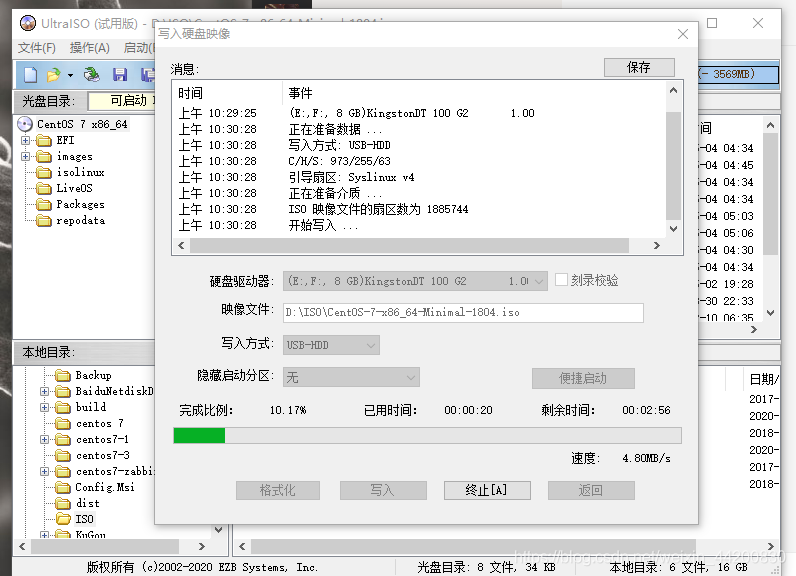
Task: Click the UltraISO disc logo in title bar
Action: (27, 23)
